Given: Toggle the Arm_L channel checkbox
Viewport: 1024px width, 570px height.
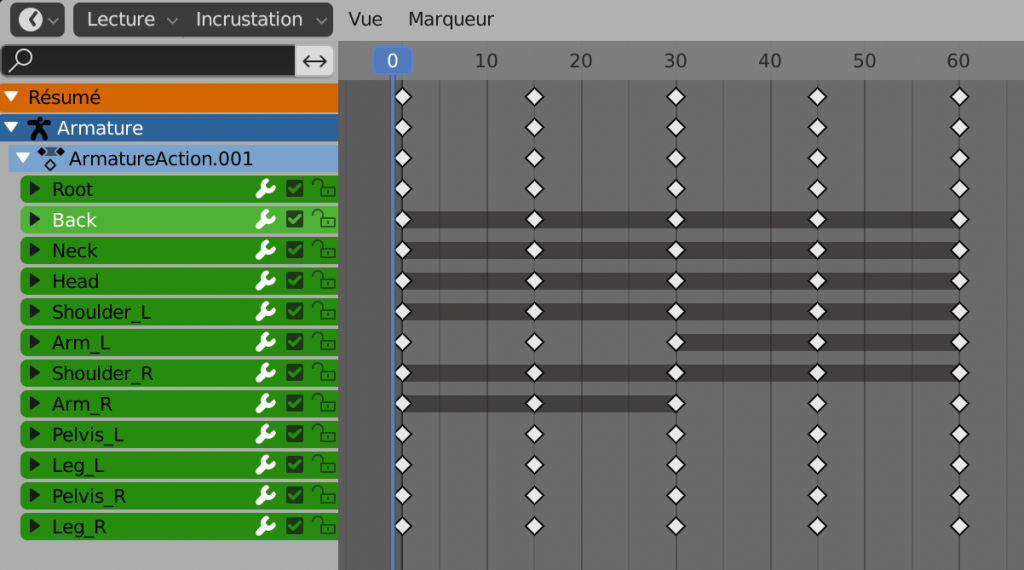Looking at the screenshot, I should click(294, 342).
